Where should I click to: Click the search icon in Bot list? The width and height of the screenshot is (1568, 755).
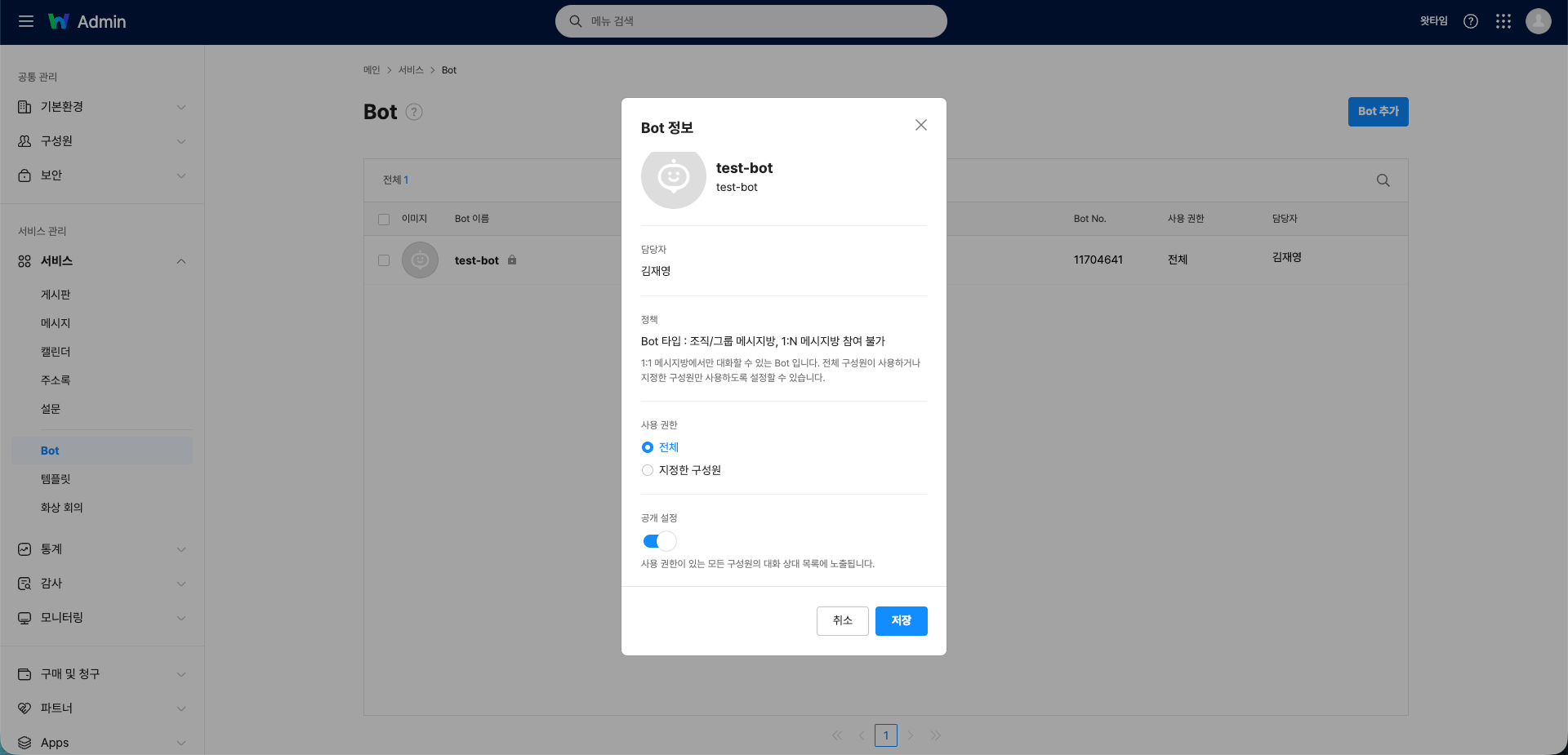(x=1383, y=180)
